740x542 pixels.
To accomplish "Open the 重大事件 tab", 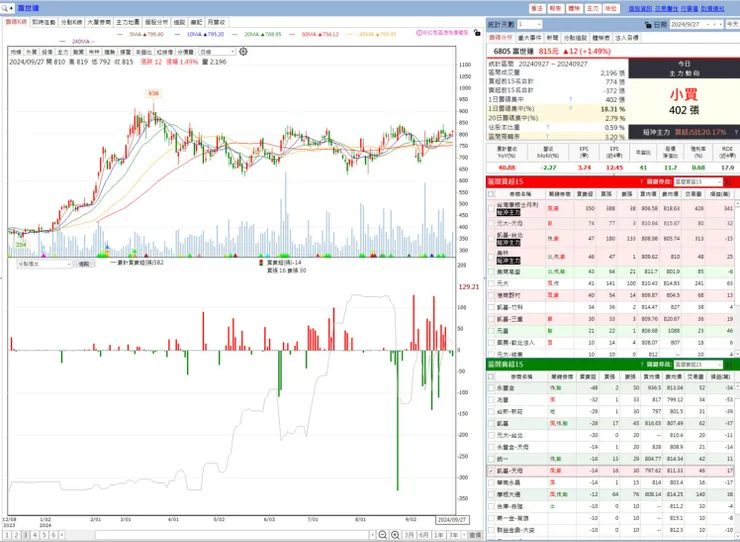I will click(530, 37).
